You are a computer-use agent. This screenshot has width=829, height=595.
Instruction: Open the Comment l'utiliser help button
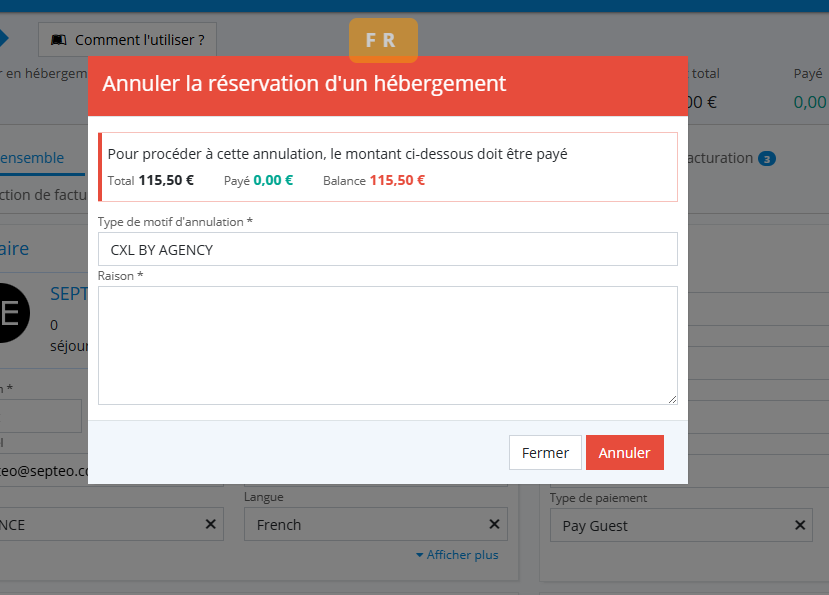coord(127,40)
